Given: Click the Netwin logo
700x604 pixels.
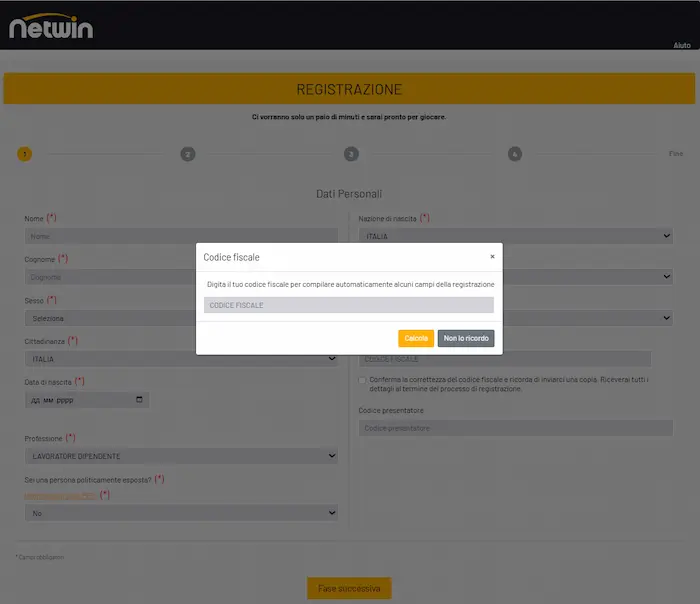Looking at the screenshot, I should [x=51, y=26].
